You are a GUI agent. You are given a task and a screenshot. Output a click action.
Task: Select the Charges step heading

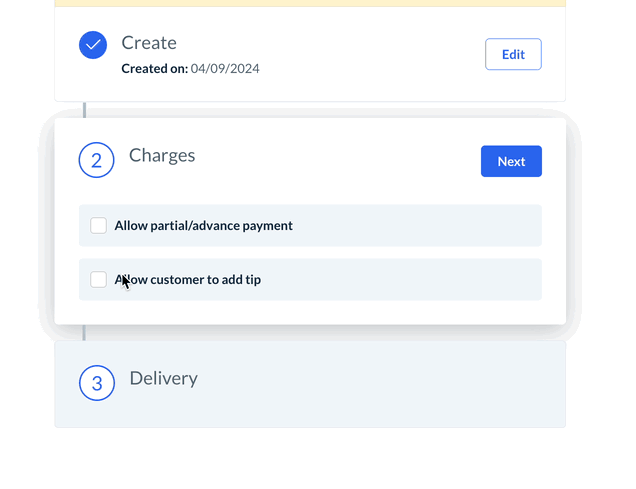[162, 156]
